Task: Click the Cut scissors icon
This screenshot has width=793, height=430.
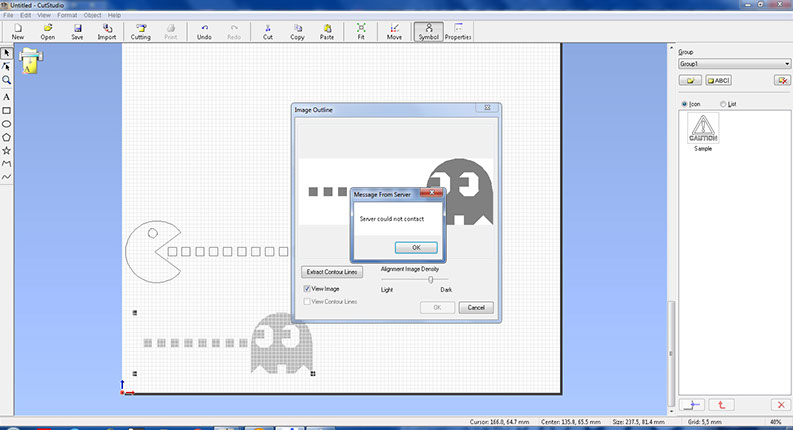Action: (268, 31)
